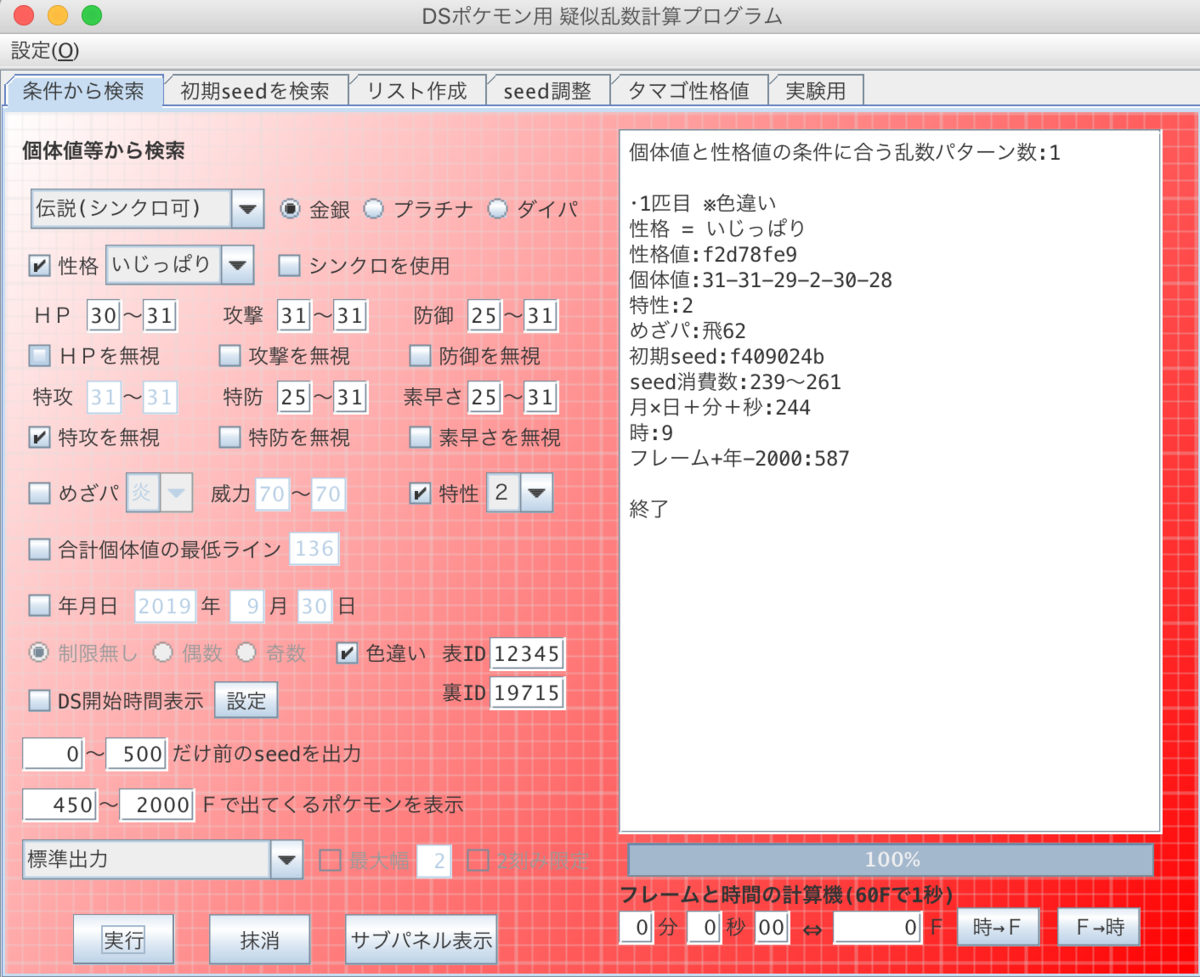
Task: Click the 防御 minimum value field
Action: 483,317
